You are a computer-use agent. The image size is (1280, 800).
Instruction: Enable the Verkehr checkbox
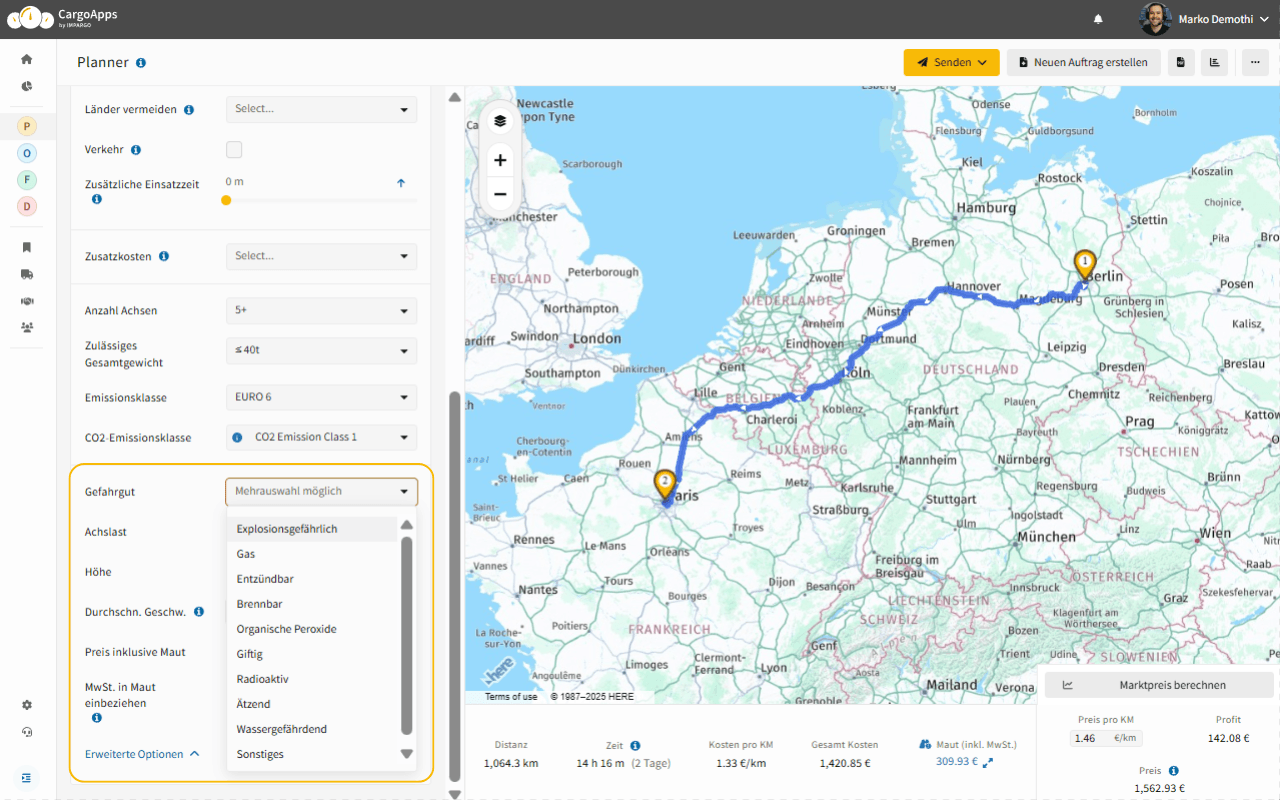[x=233, y=149]
